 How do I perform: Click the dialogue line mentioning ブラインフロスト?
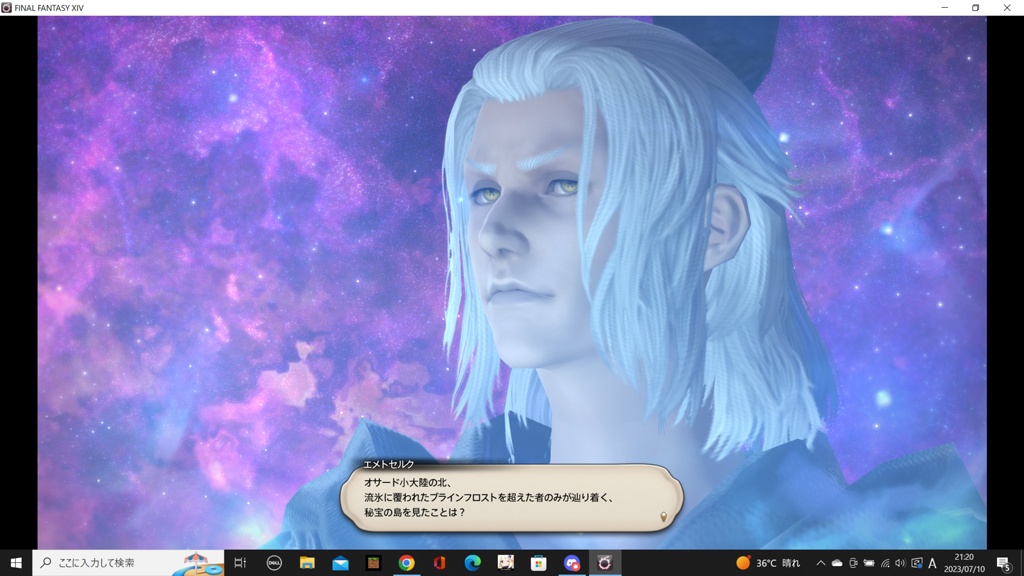pyautogui.click(x=489, y=498)
